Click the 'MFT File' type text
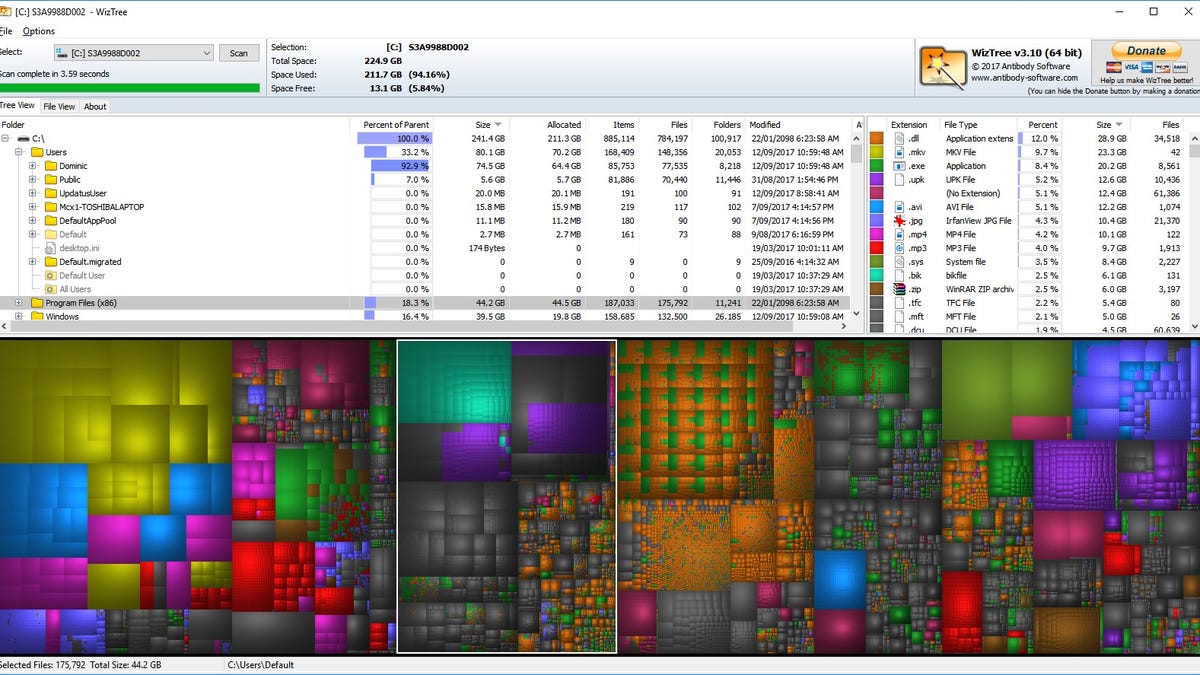The image size is (1200, 675). coord(963,316)
